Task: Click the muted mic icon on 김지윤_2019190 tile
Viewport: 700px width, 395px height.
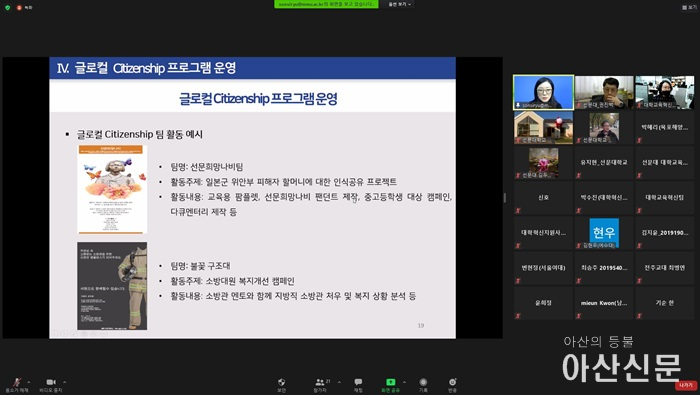Action: click(x=640, y=245)
